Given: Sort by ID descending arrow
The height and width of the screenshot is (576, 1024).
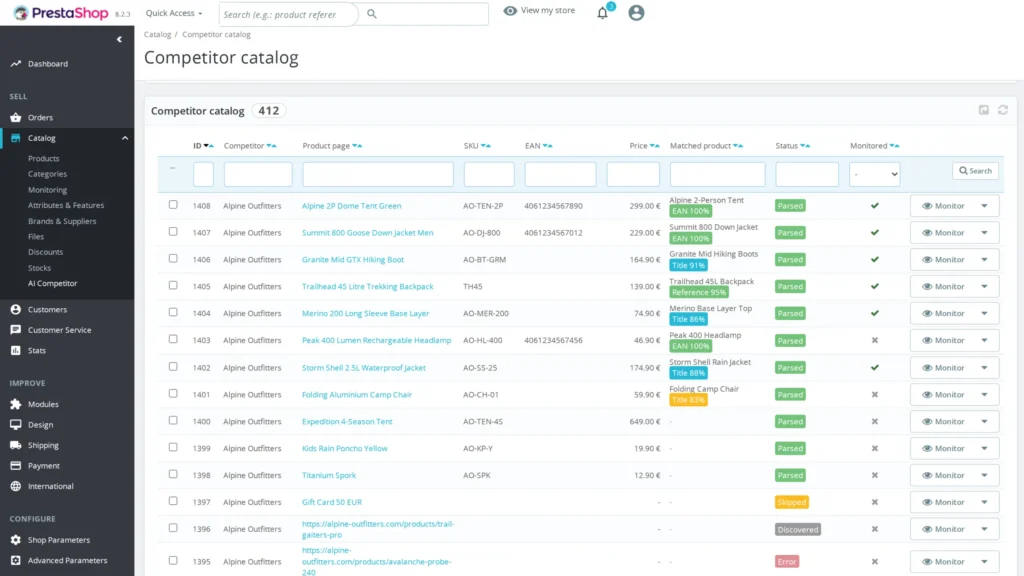Looking at the screenshot, I should (206, 146).
